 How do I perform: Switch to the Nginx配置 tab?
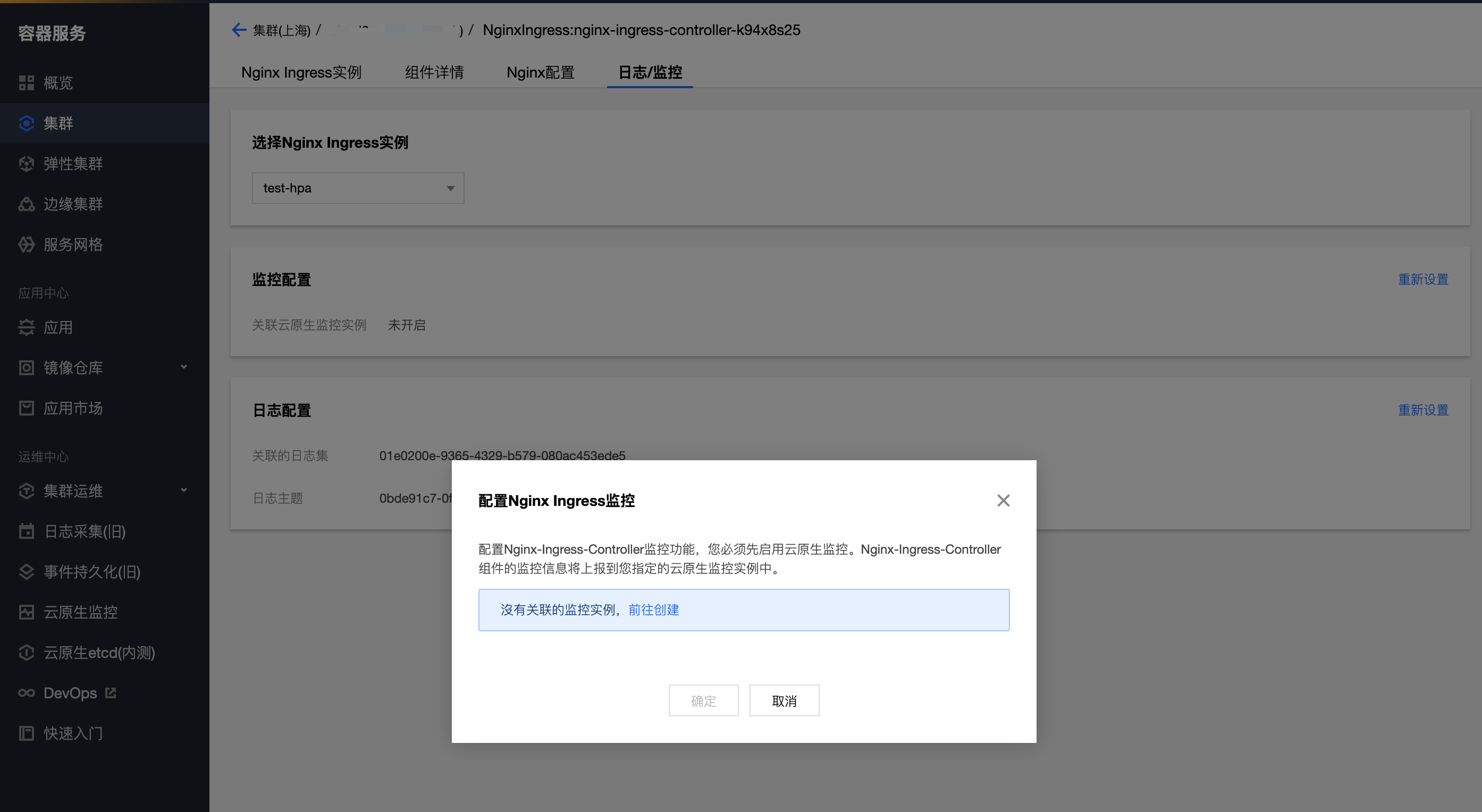pyautogui.click(x=540, y=72)
